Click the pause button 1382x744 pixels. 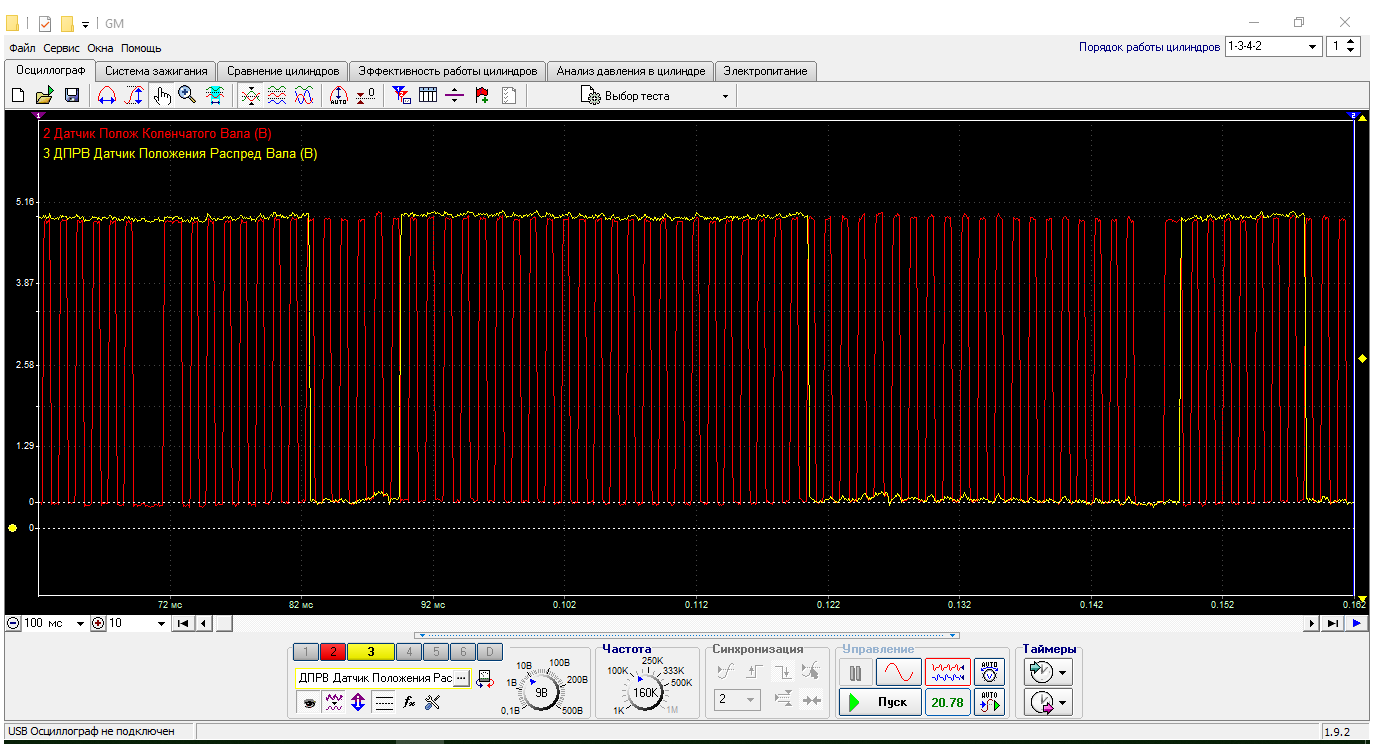coord(855,672)
